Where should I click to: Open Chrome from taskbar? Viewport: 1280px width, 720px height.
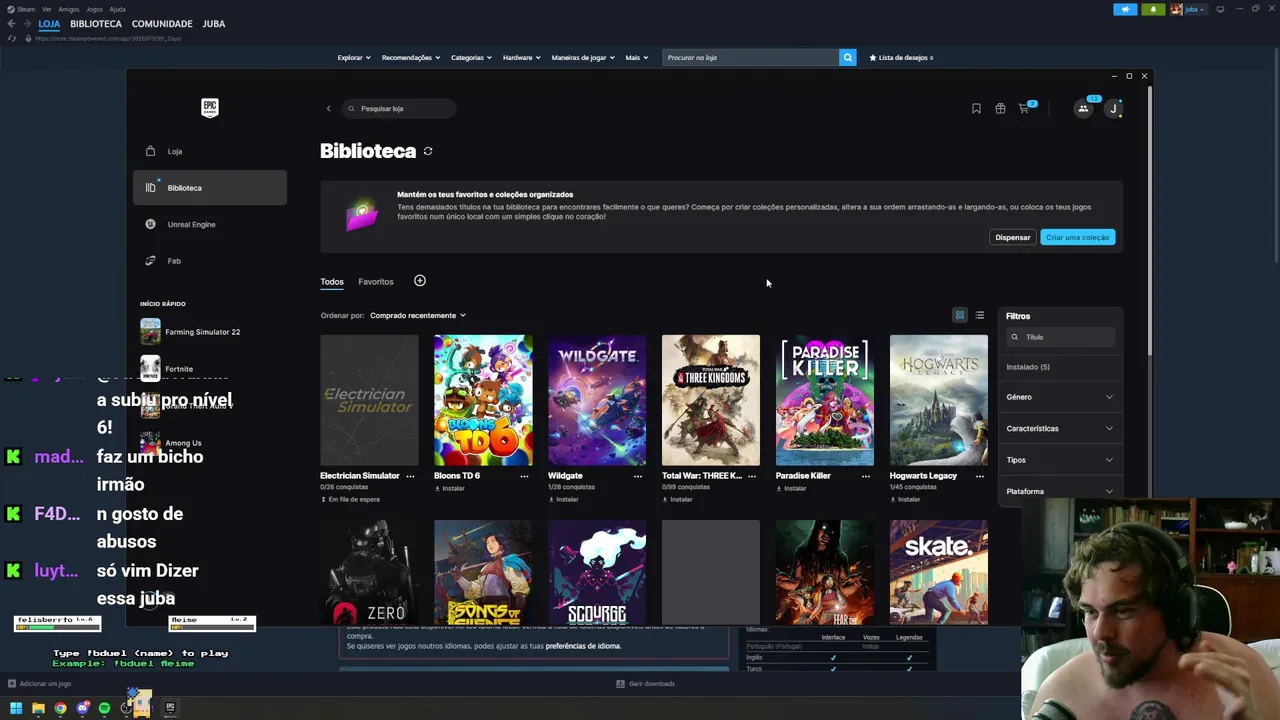(x=60, y=708)
